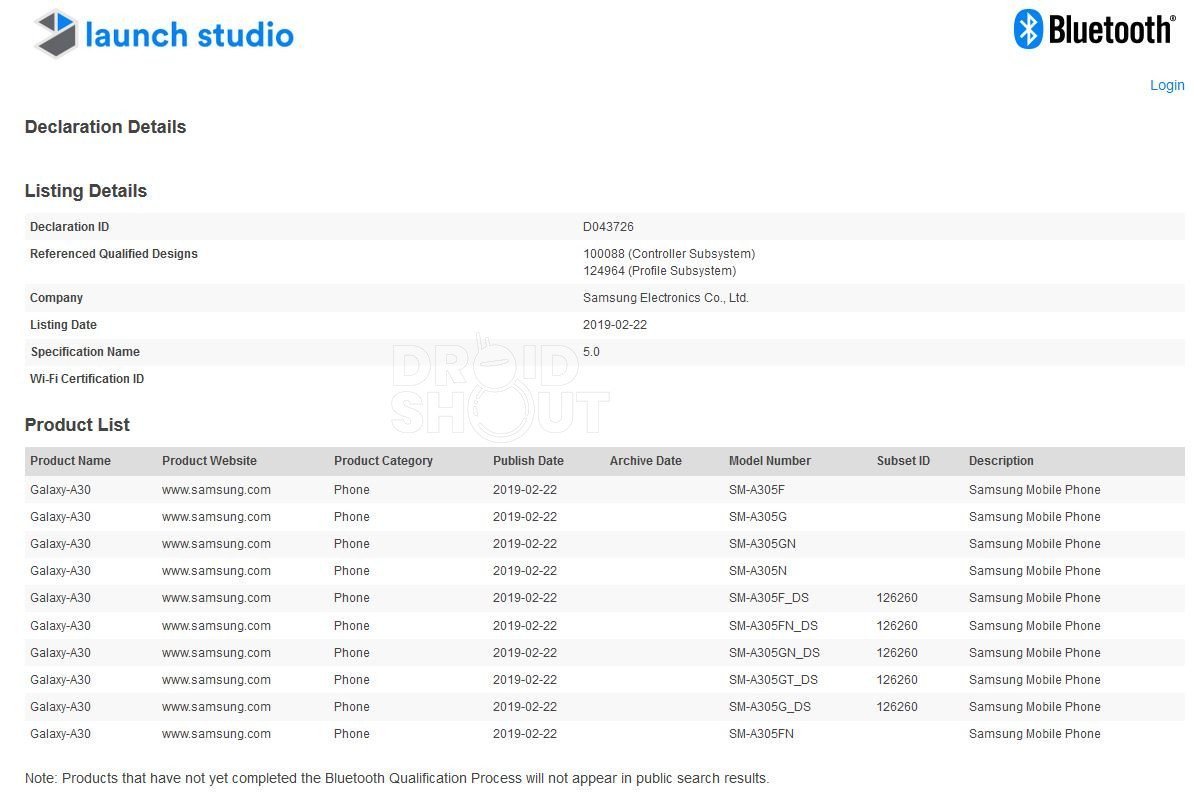Click model number SM-A305F
The width and height of the screenshot is (1198, 799).
756,490
